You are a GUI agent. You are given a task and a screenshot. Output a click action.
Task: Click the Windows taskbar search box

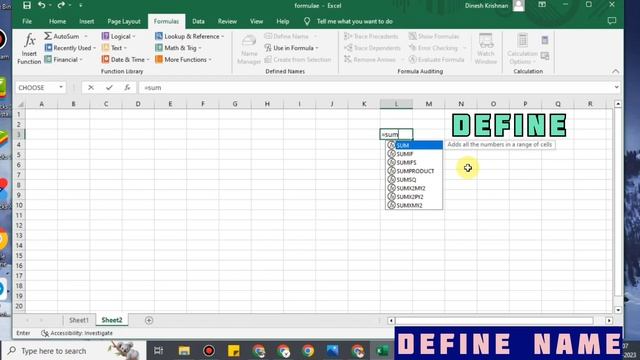(73, 351)
